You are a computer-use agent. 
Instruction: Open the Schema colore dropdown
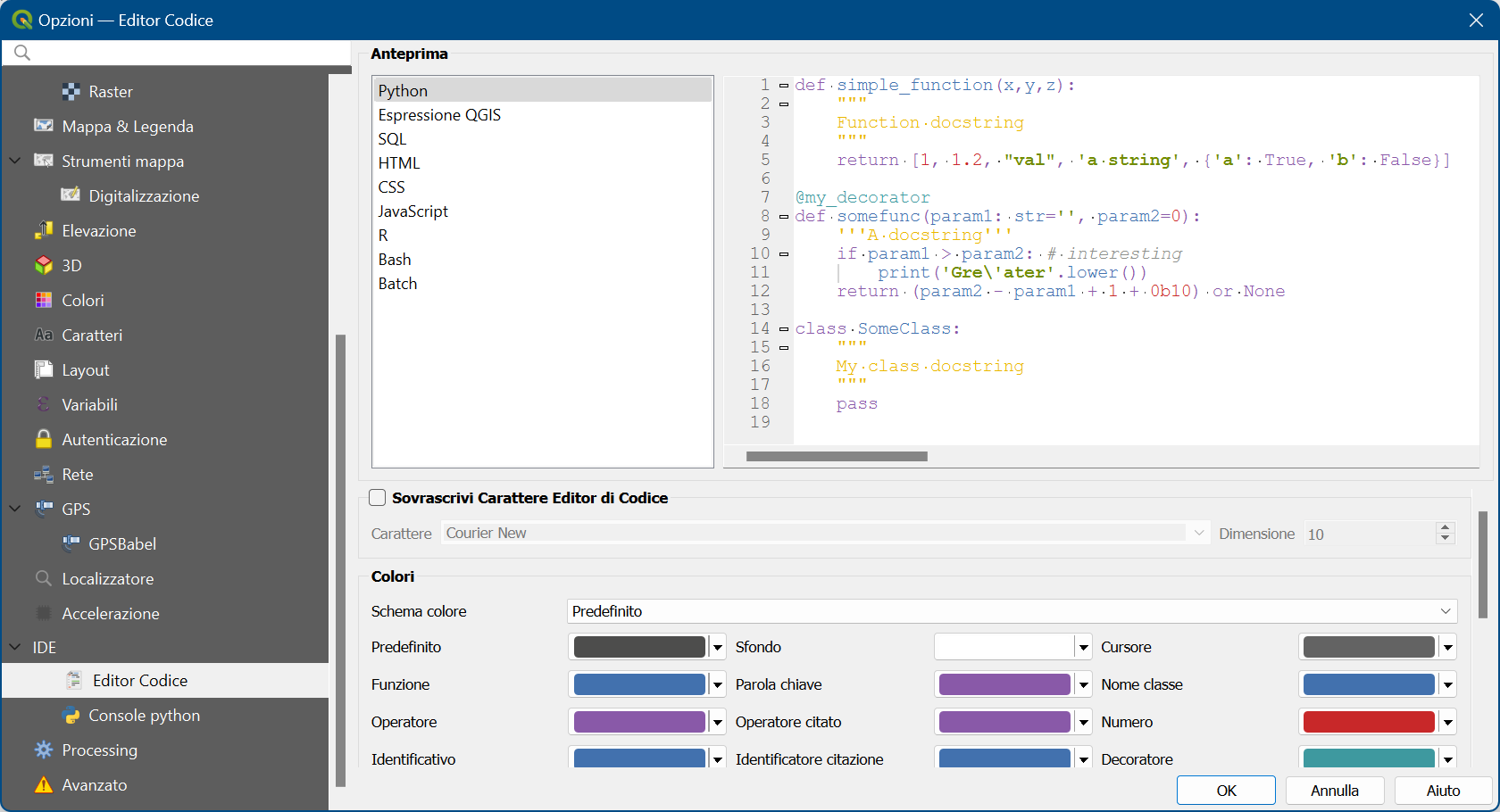(x=1012, y=611)
